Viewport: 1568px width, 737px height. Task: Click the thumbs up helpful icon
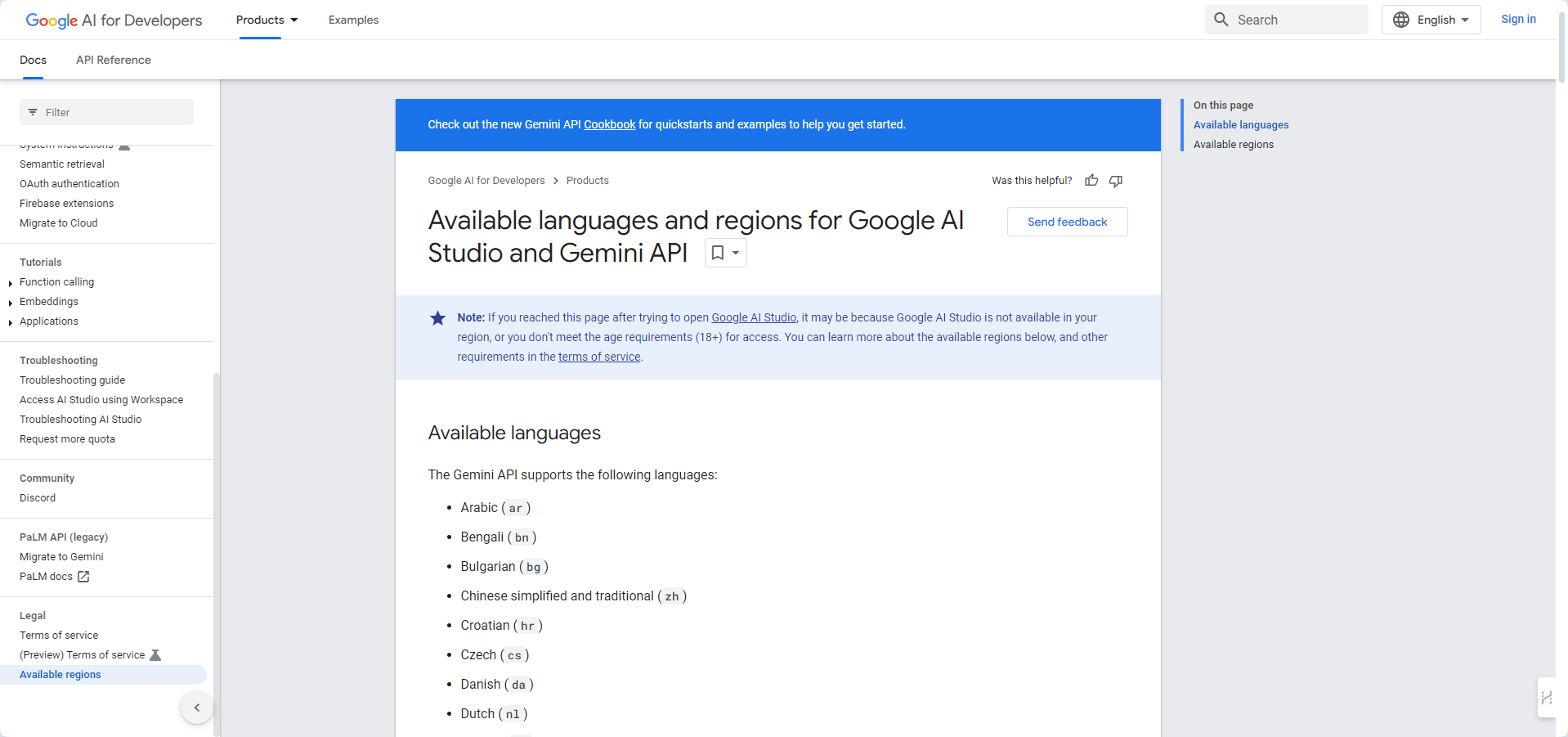tap(1091, 181)
